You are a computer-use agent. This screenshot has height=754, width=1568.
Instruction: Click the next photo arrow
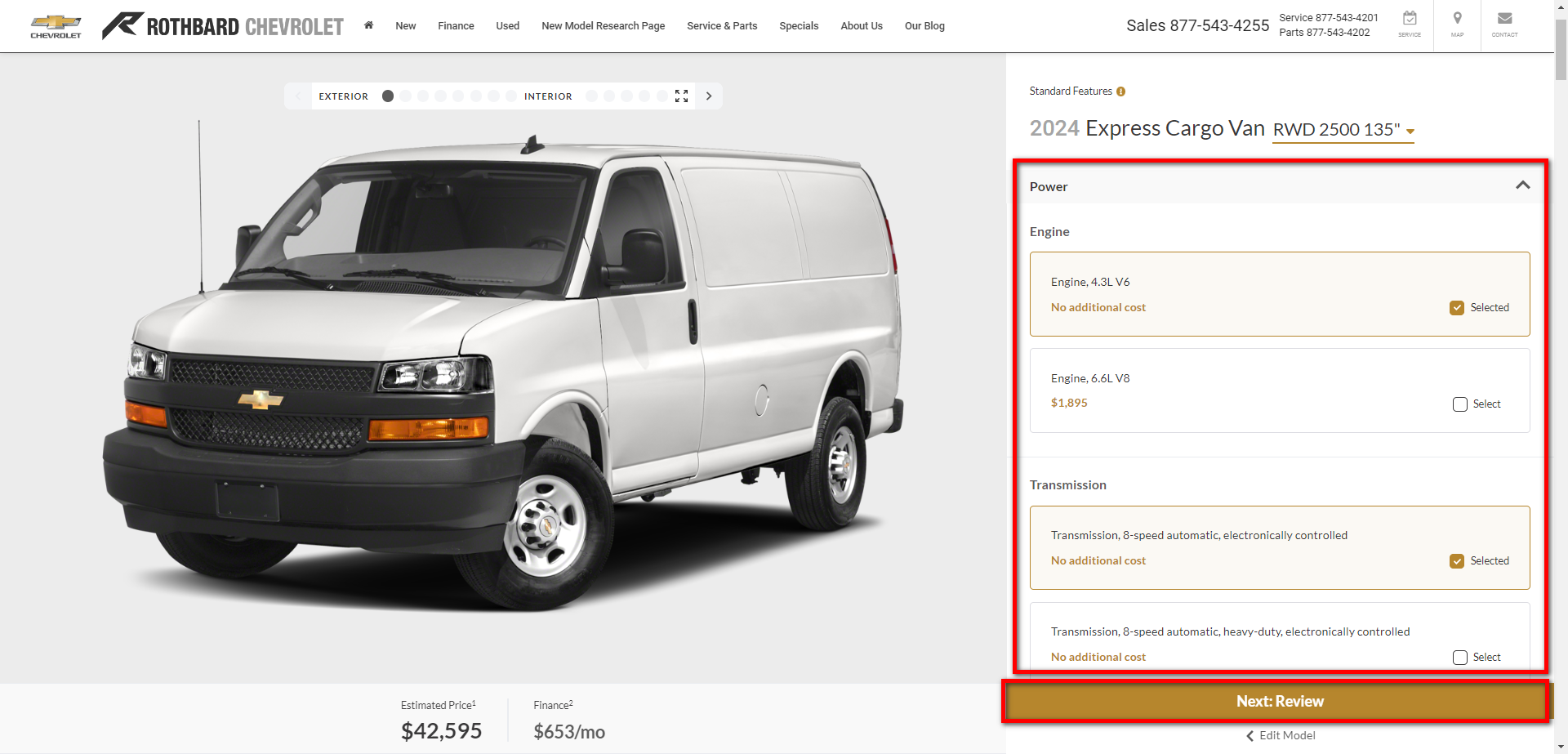(x=708, y=96)
